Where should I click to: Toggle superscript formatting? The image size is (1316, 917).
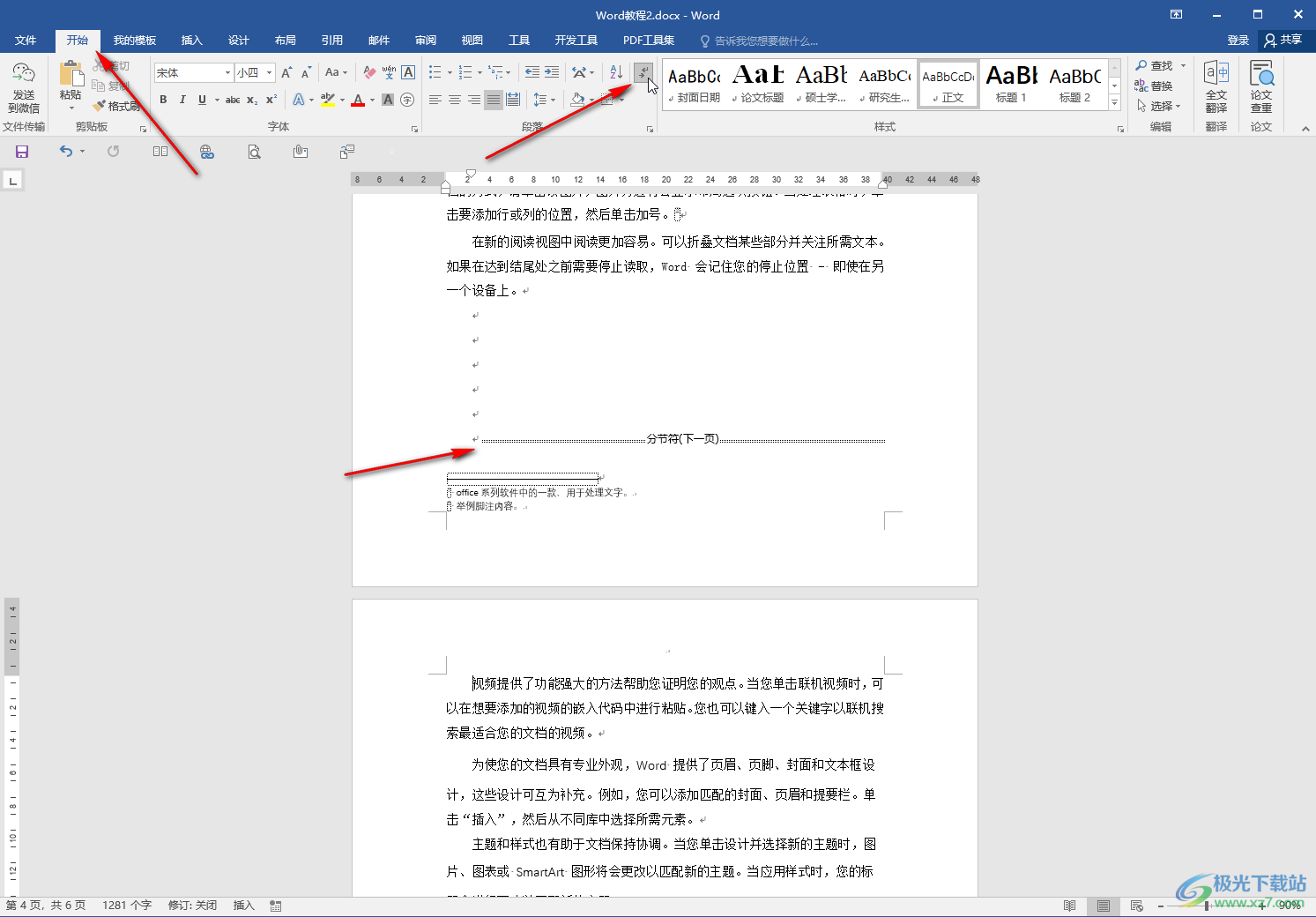point(271,100)
